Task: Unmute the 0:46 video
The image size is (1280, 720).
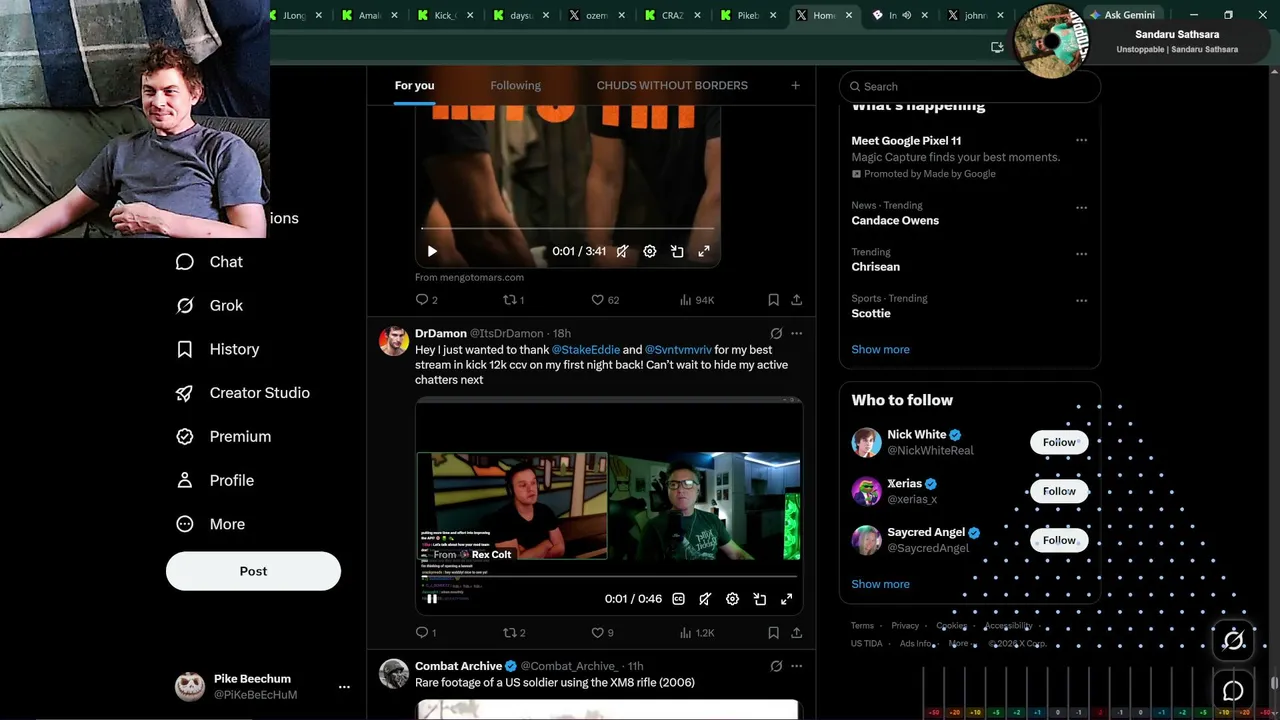Action: (705, 599)
